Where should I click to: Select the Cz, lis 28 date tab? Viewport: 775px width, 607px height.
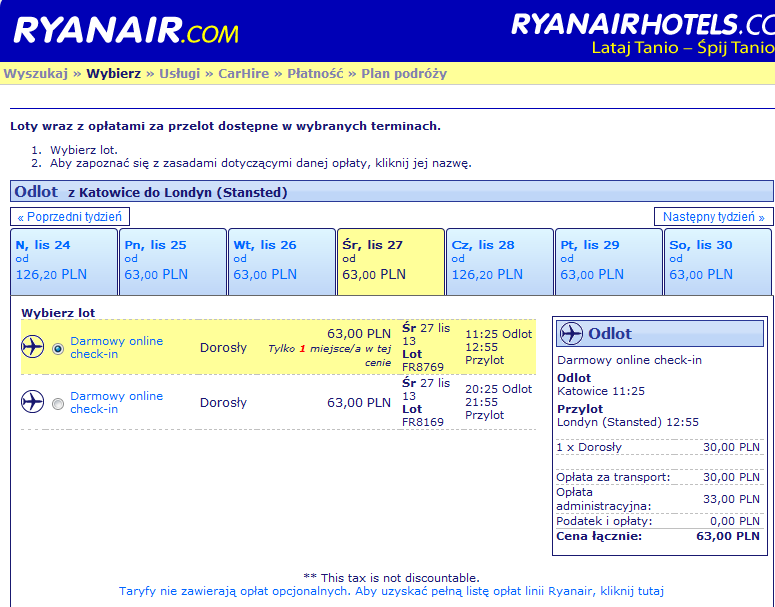[x=500, y=261]
